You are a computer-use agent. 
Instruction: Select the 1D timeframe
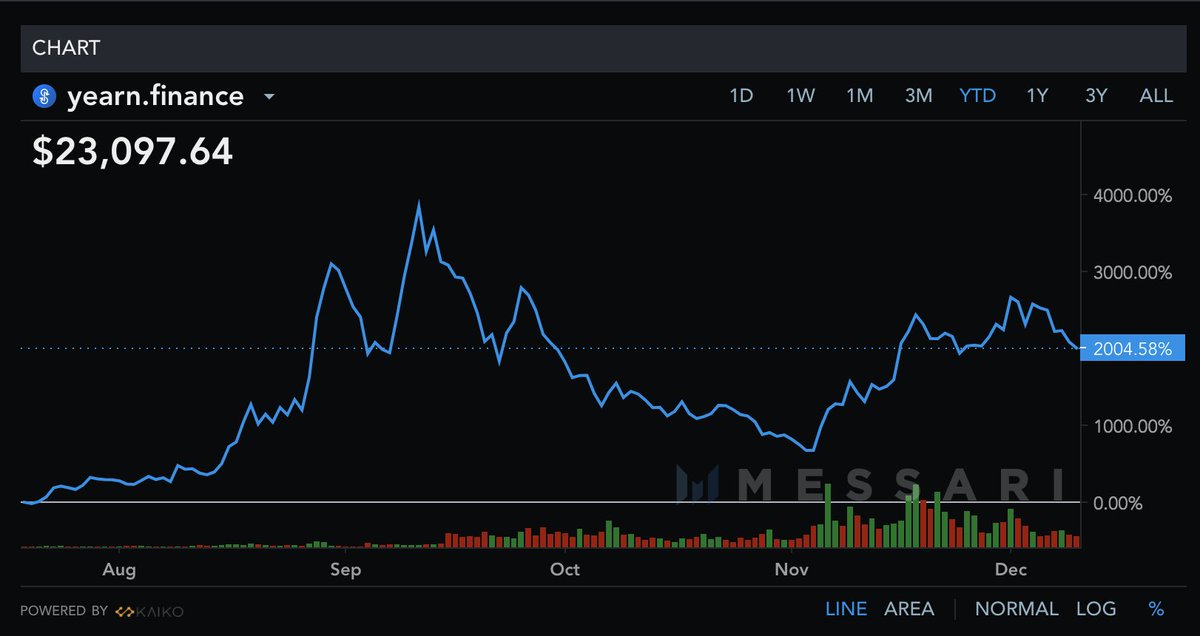point(742,95)
